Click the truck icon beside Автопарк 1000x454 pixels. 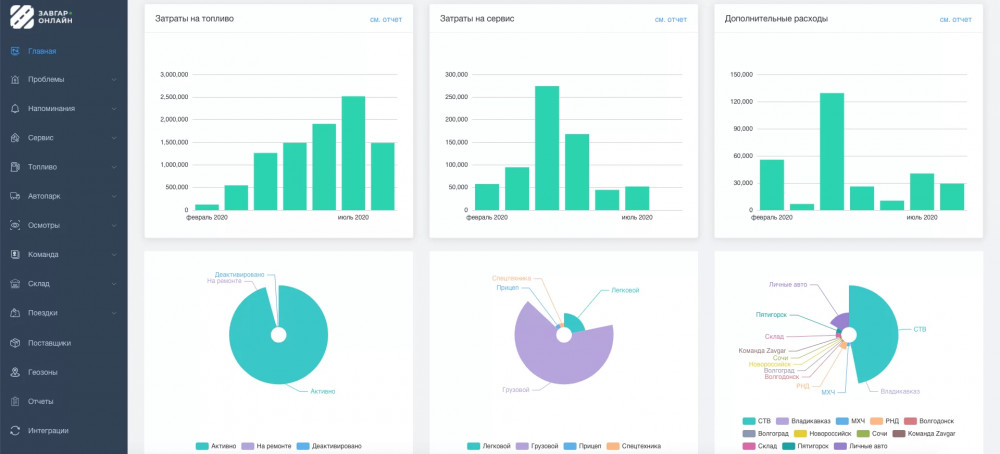[15, 196]
